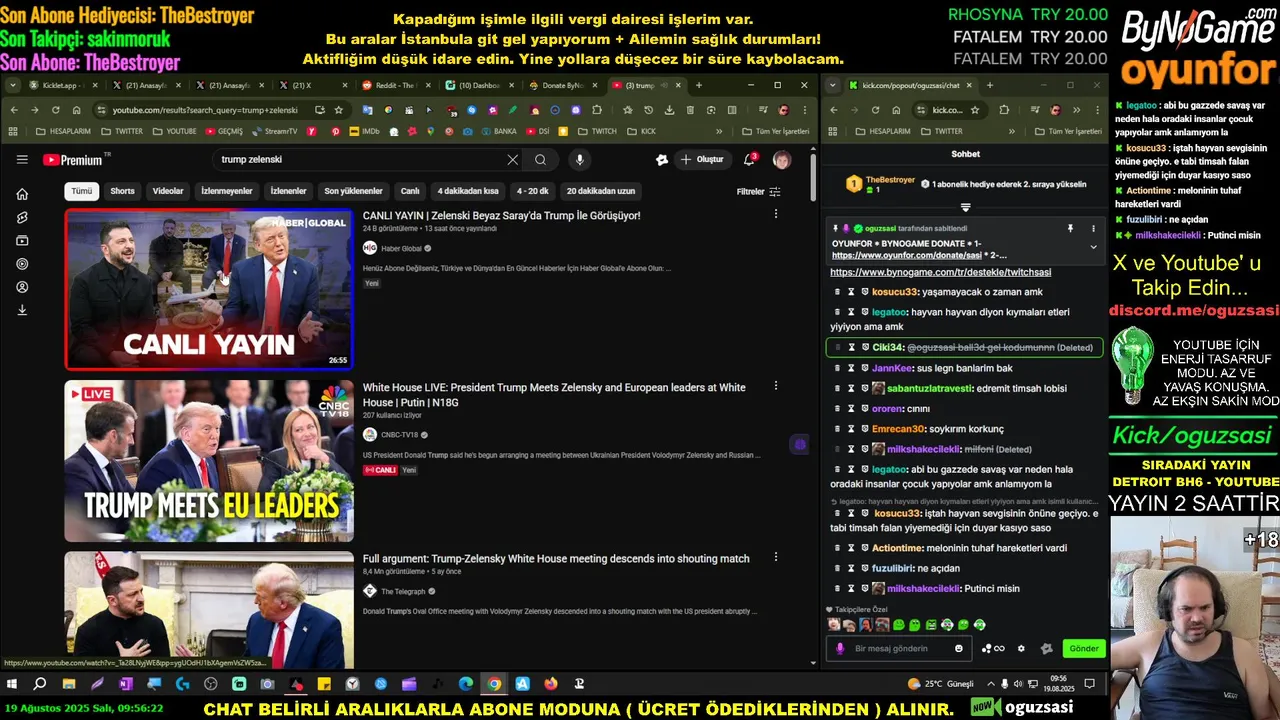Open Windows Start menu
This screenshot has height=720, width=1280.
tap(13, 684)
